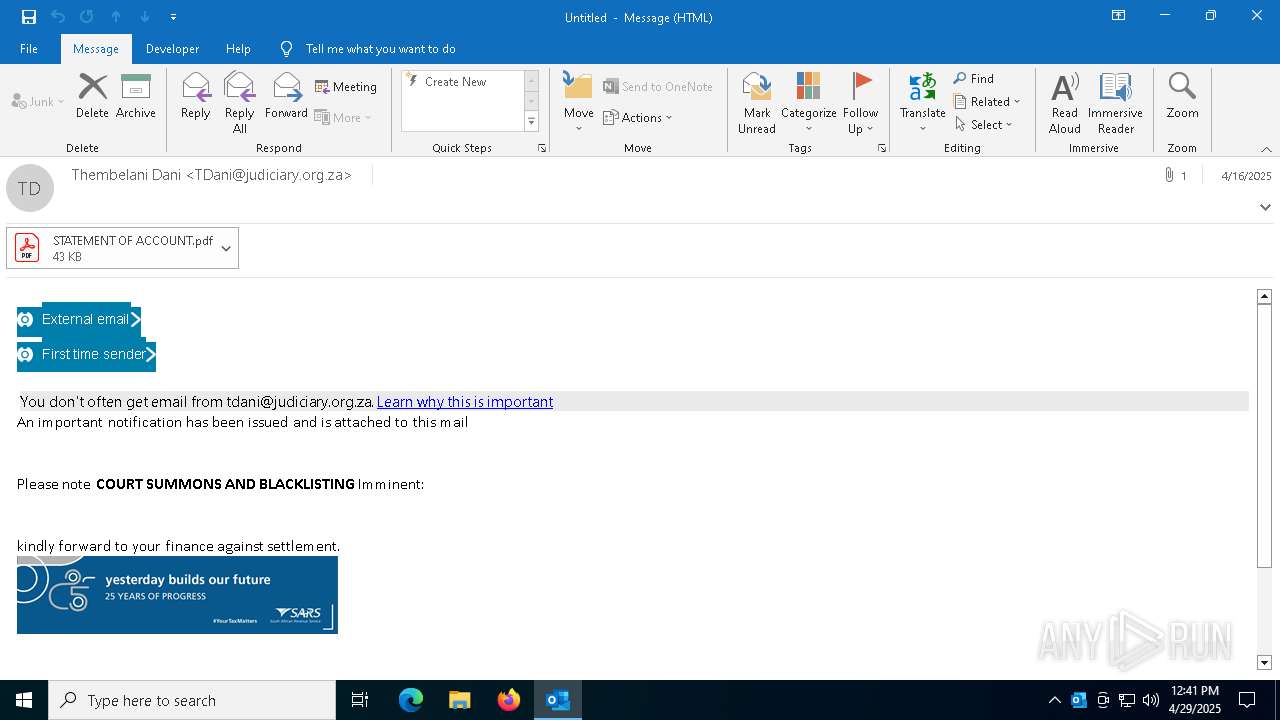Click the message scrollbar up arrow

pyautogui.click(x=1264, y=296)
